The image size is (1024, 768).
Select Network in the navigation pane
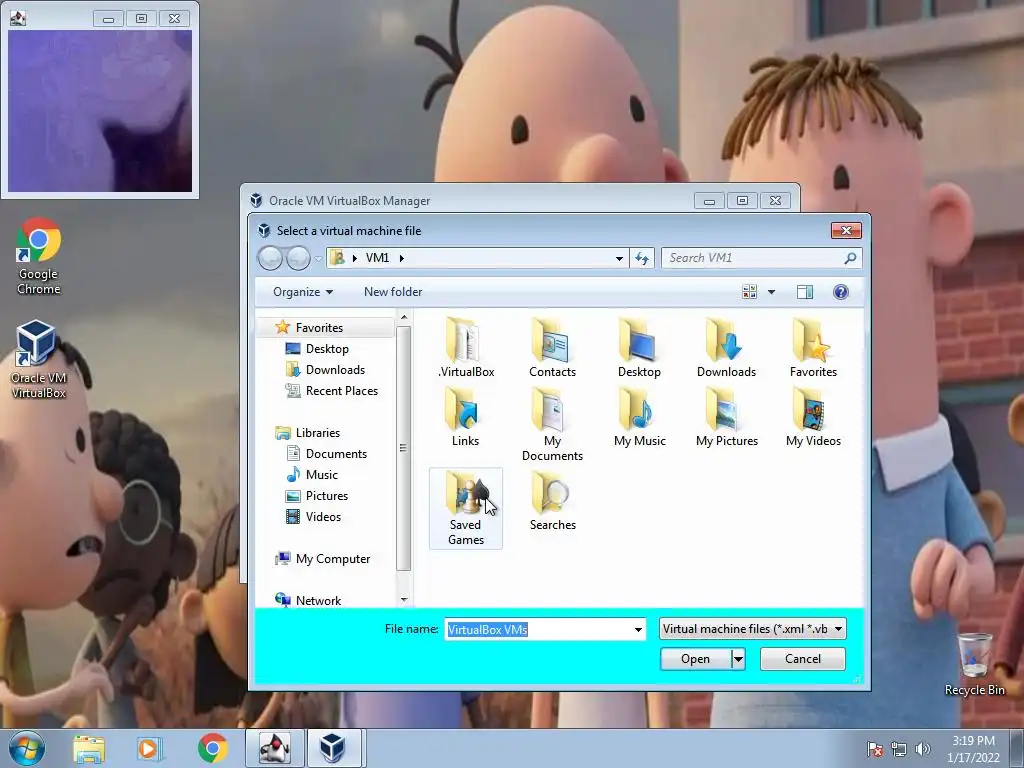pos(318,600)
